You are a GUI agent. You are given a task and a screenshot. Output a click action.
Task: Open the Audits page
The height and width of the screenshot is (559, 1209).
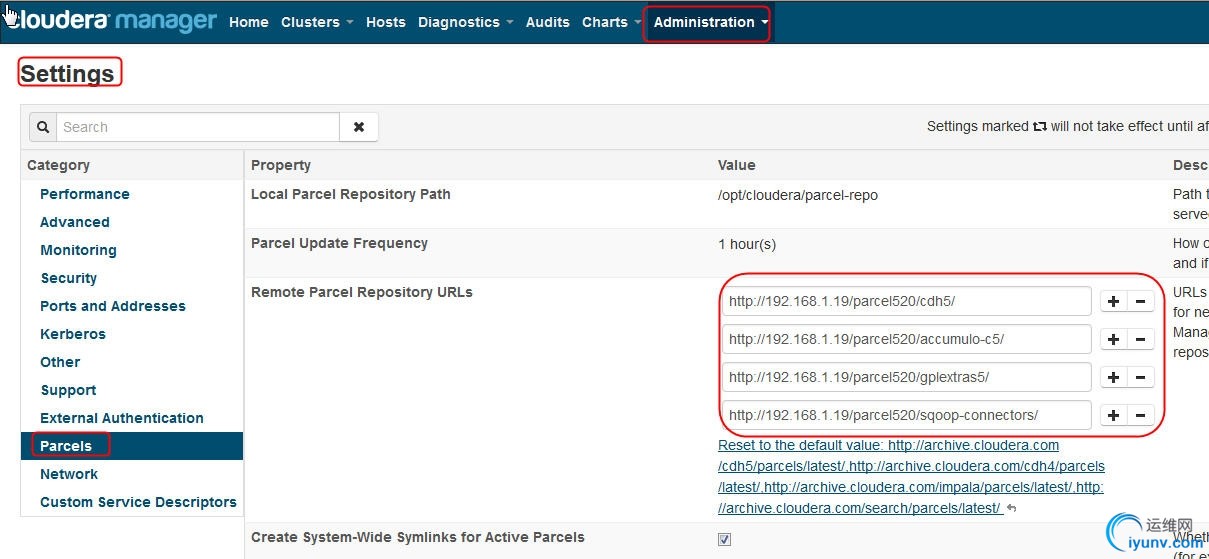tap(548, 22)
